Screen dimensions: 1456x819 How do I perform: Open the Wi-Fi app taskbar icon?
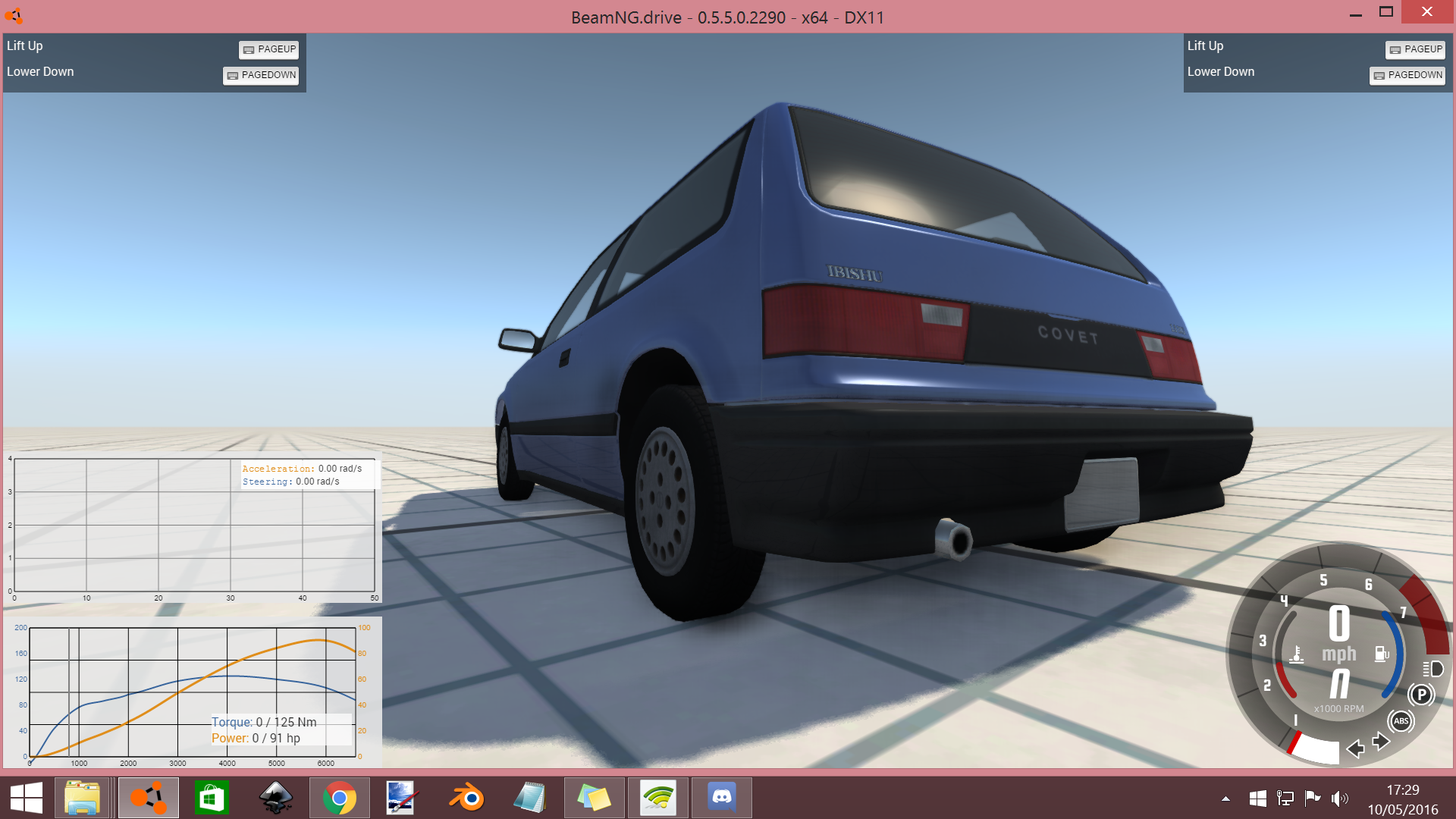coord(658,798)
